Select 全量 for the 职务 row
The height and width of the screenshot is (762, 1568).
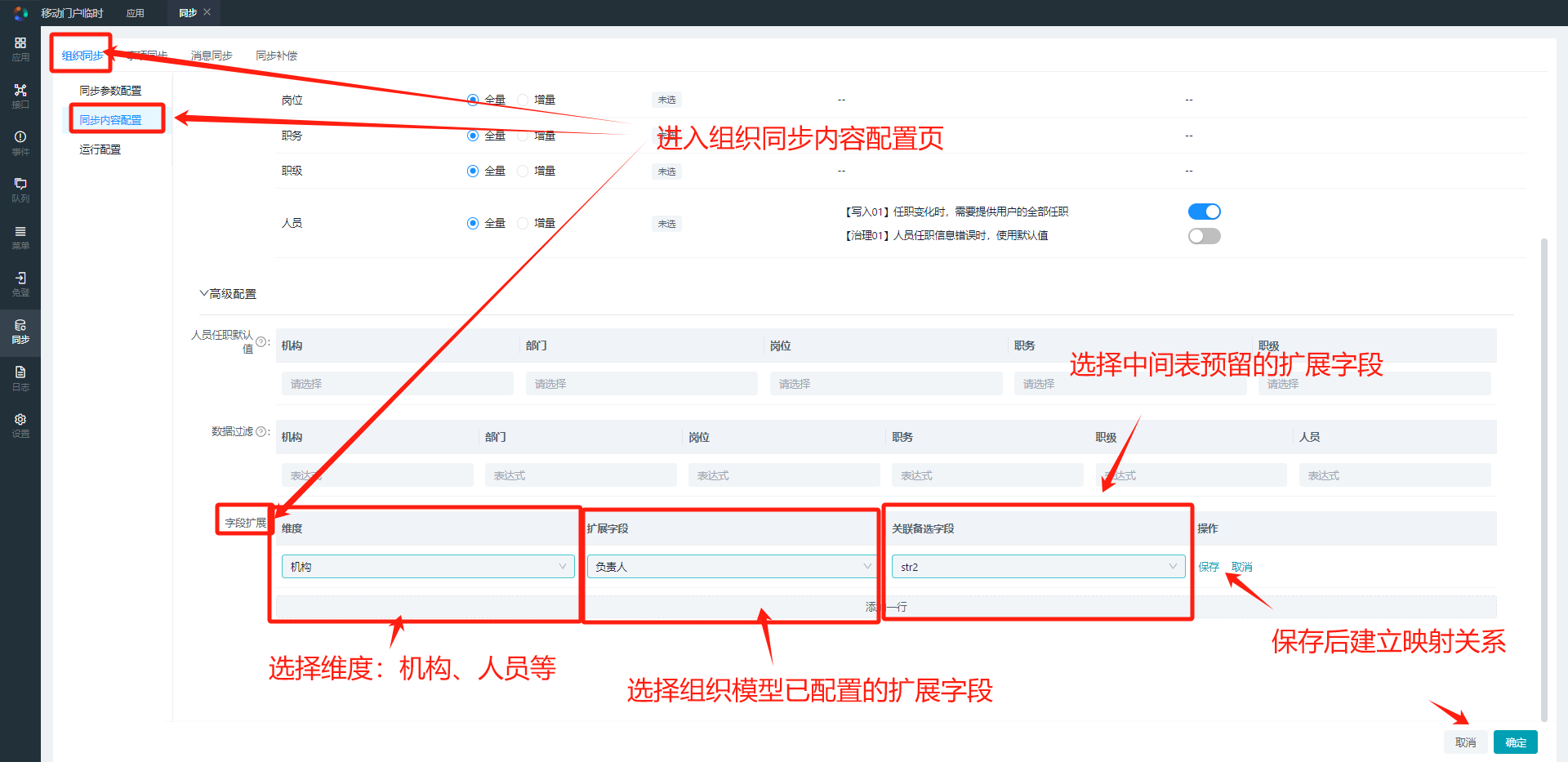click(472, 136)
